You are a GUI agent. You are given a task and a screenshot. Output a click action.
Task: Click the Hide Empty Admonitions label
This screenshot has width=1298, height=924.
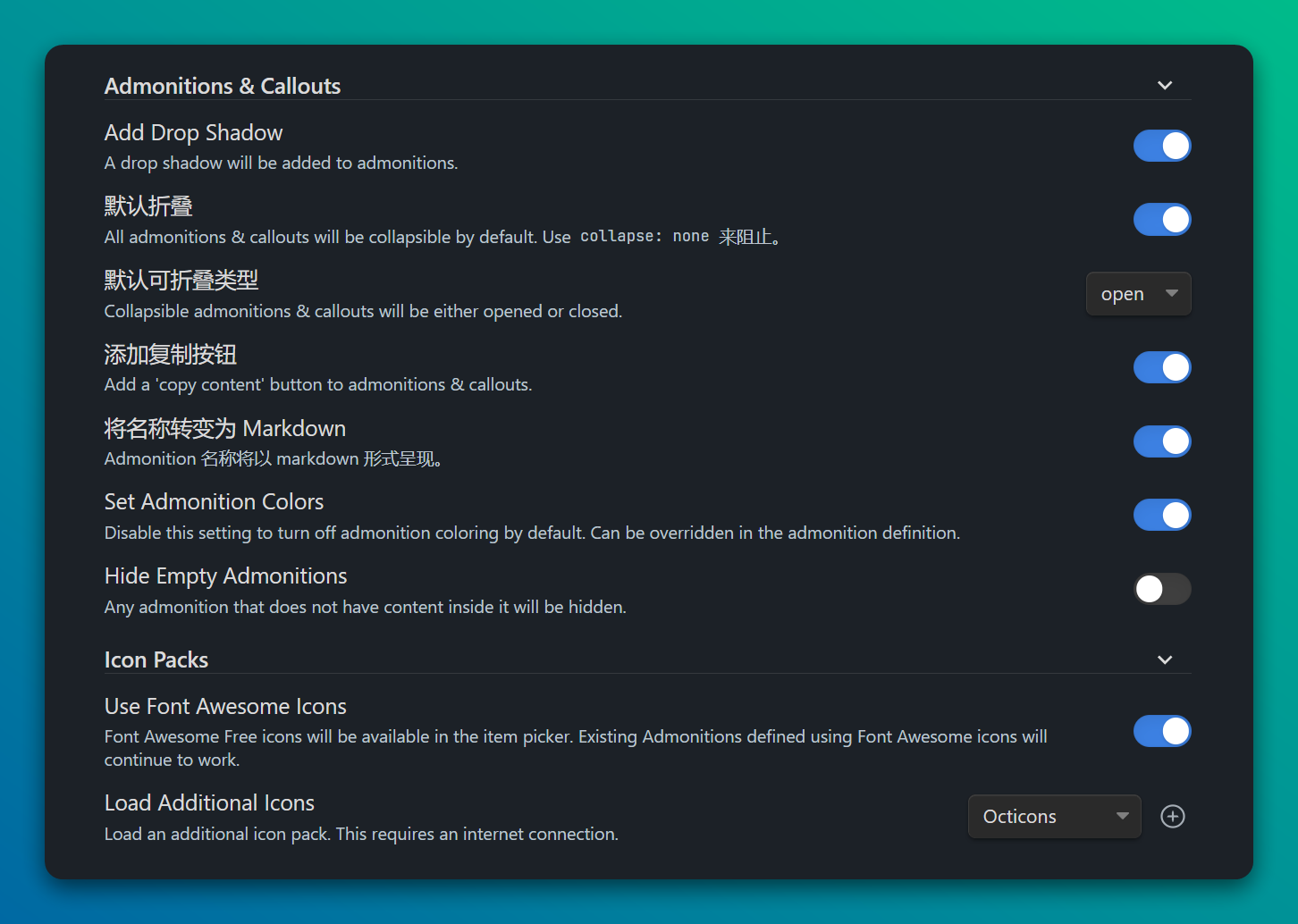(x=226, y=576)
